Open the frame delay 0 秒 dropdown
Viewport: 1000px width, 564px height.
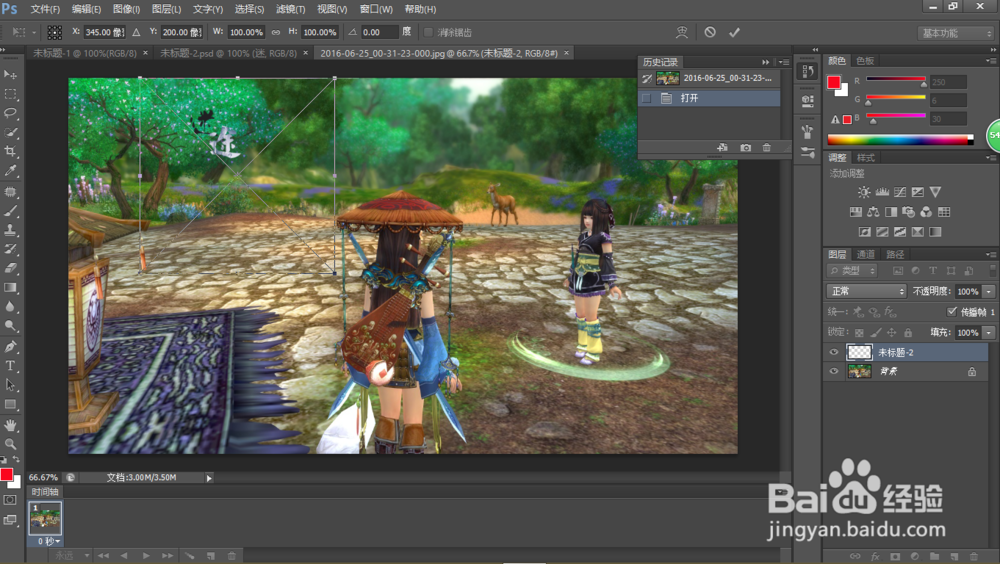tap(48, 541)
